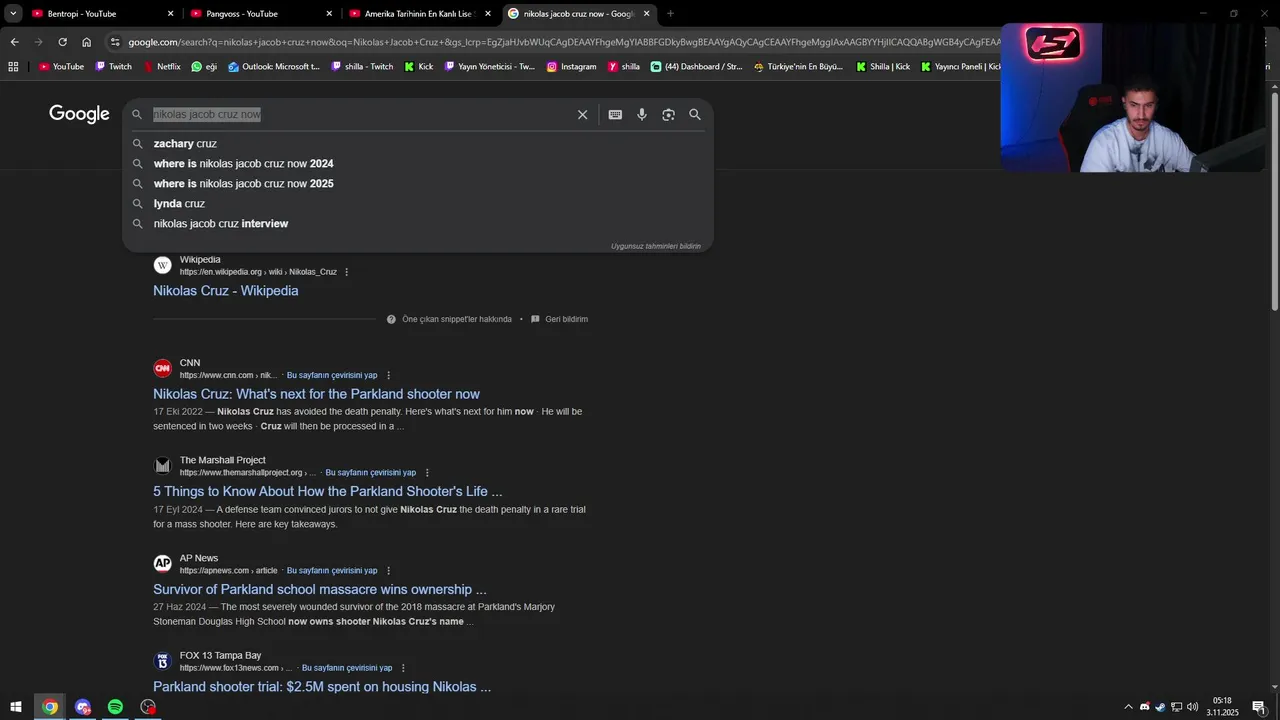
Task: Click 'Uygunsuz tahminleri bildirim' report link
Action: 656,246
